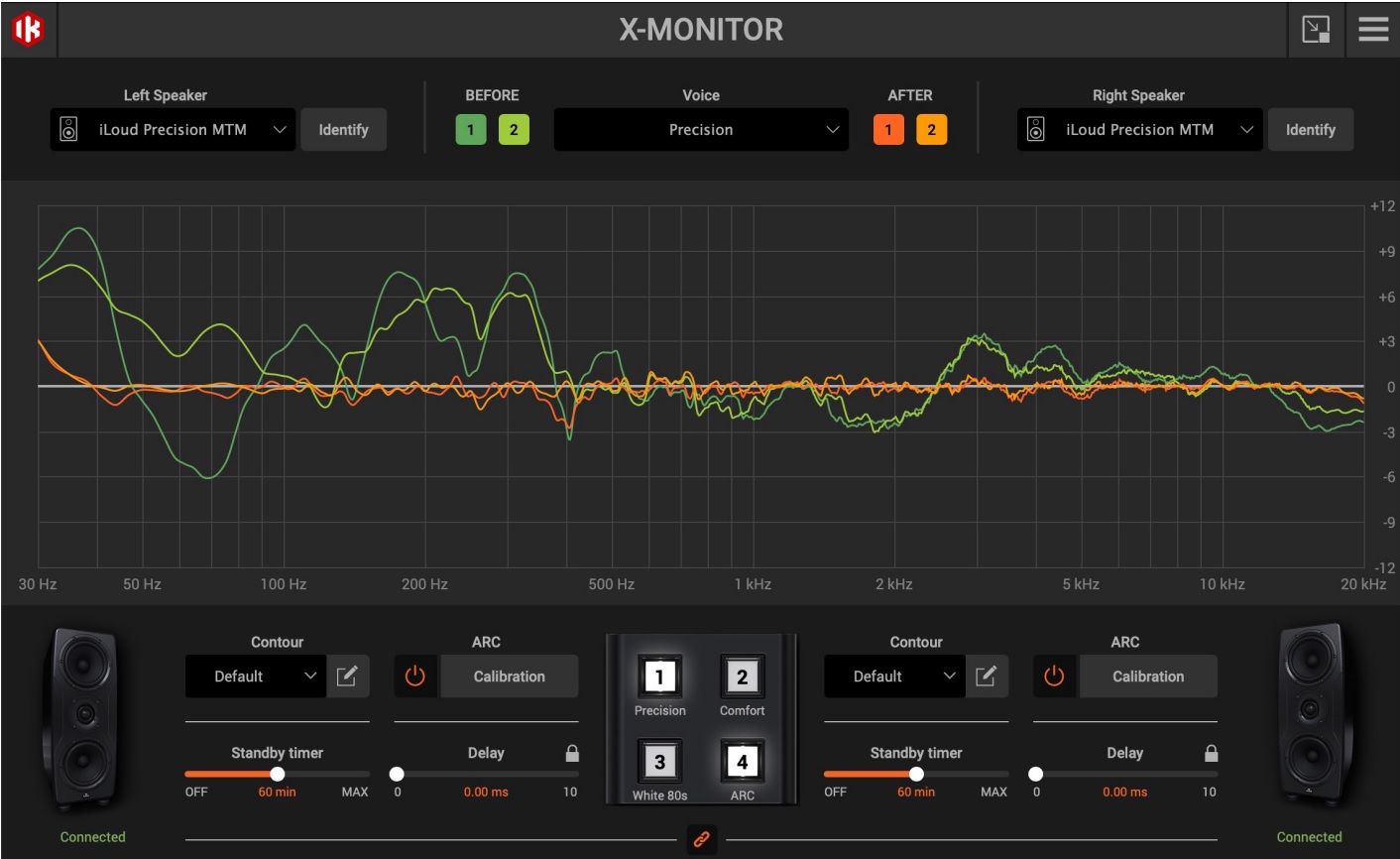Click the chain link icon to link speakers
Screen dimensions: 1400x859
coord(701,840)
